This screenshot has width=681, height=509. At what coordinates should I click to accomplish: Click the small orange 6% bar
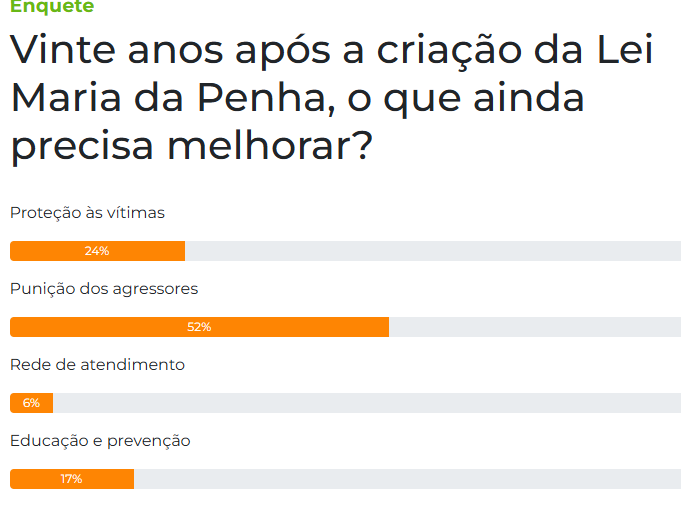[31, 403]
